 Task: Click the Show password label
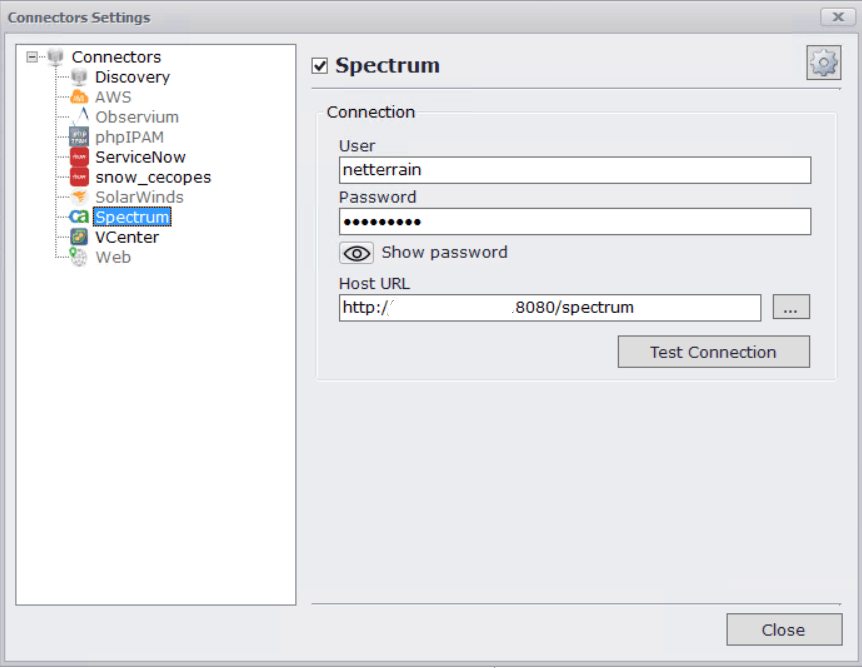click(444, 252)
